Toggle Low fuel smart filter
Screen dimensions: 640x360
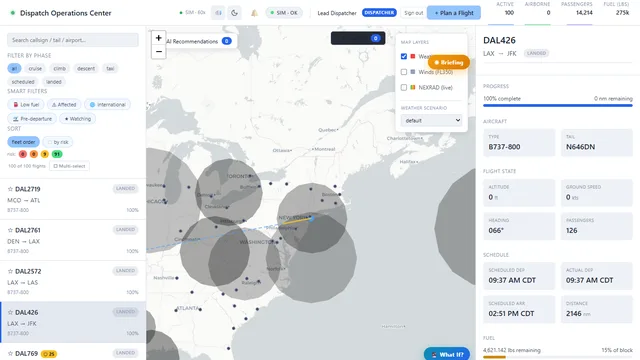coord(26,104)
